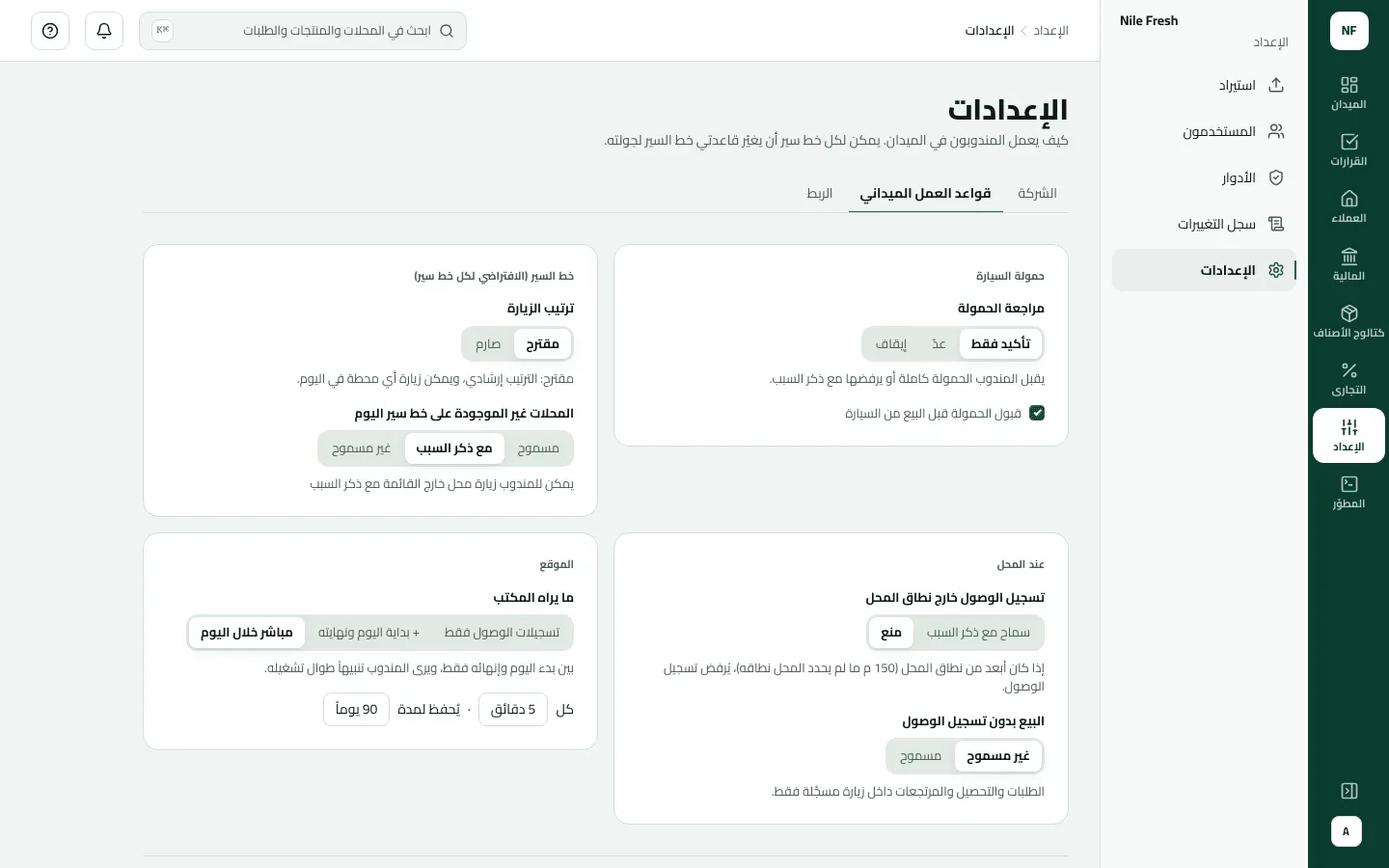Viewport: 1389px width, 868px height.
Task: Click the NF company logo
Action: click(1348, 31)
